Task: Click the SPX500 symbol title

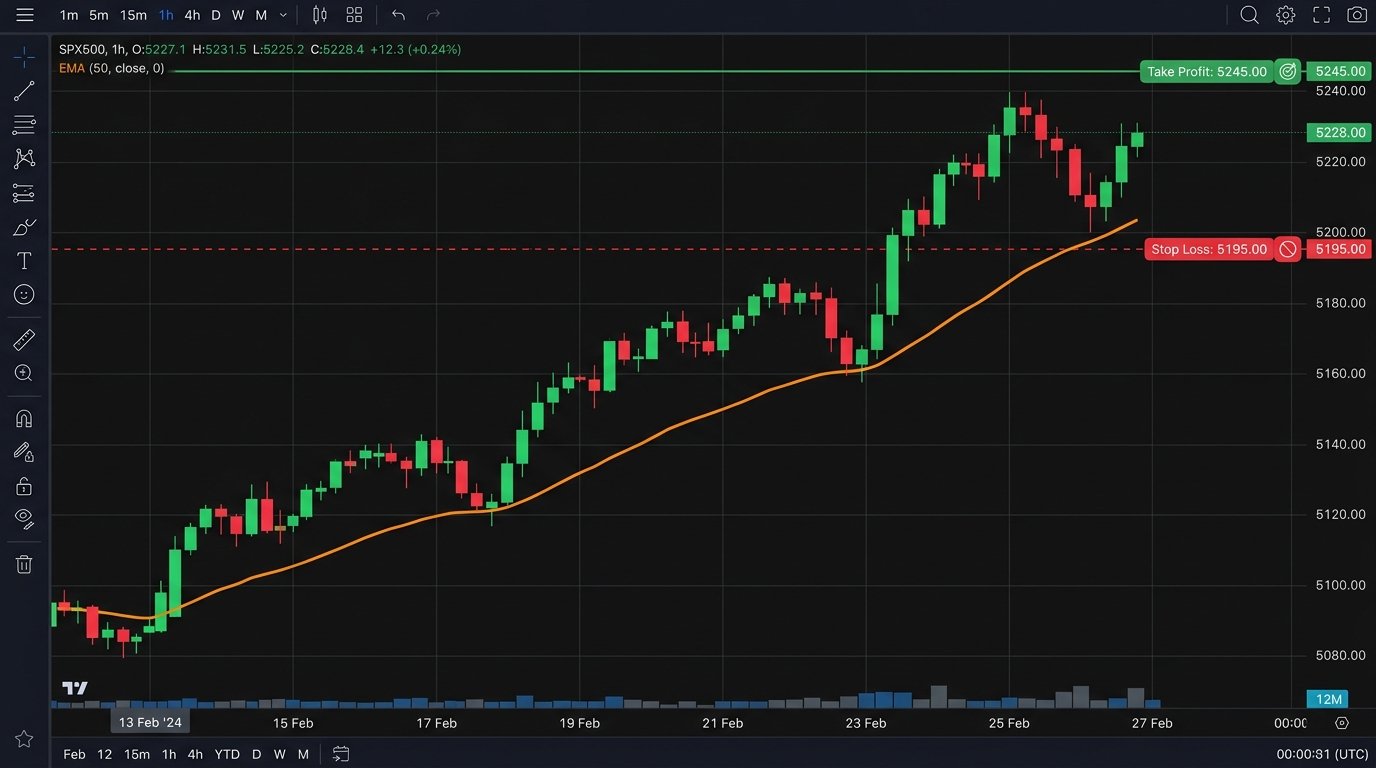Action: click(83, 49)
